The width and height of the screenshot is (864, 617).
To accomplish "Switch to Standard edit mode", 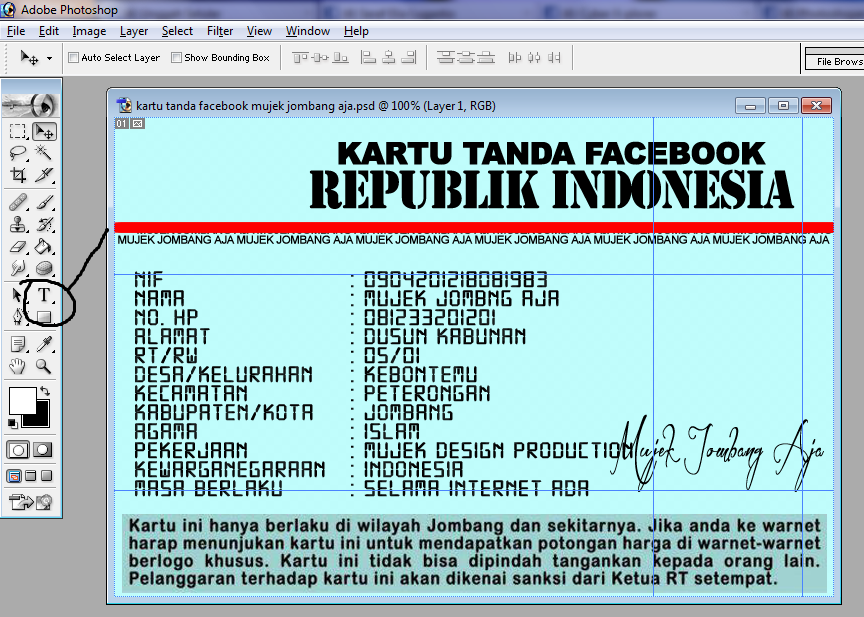I will pos(18,450).
